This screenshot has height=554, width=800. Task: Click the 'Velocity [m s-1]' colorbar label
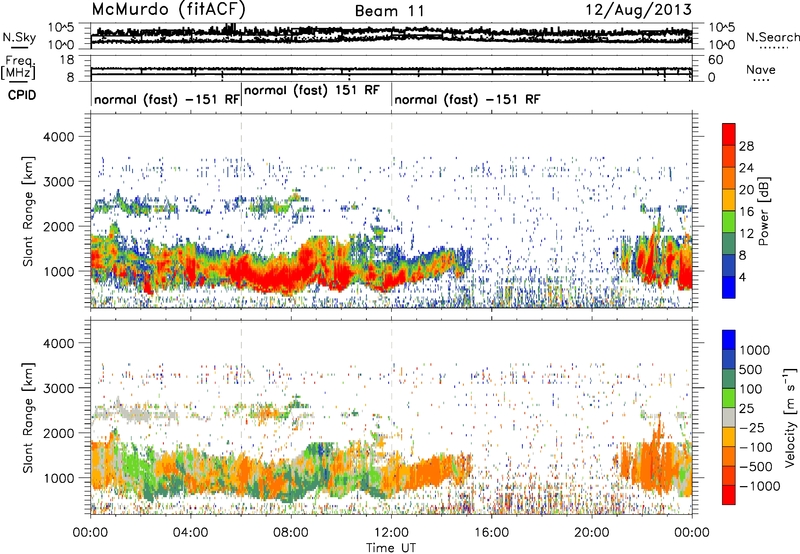(x=790, y=417)
